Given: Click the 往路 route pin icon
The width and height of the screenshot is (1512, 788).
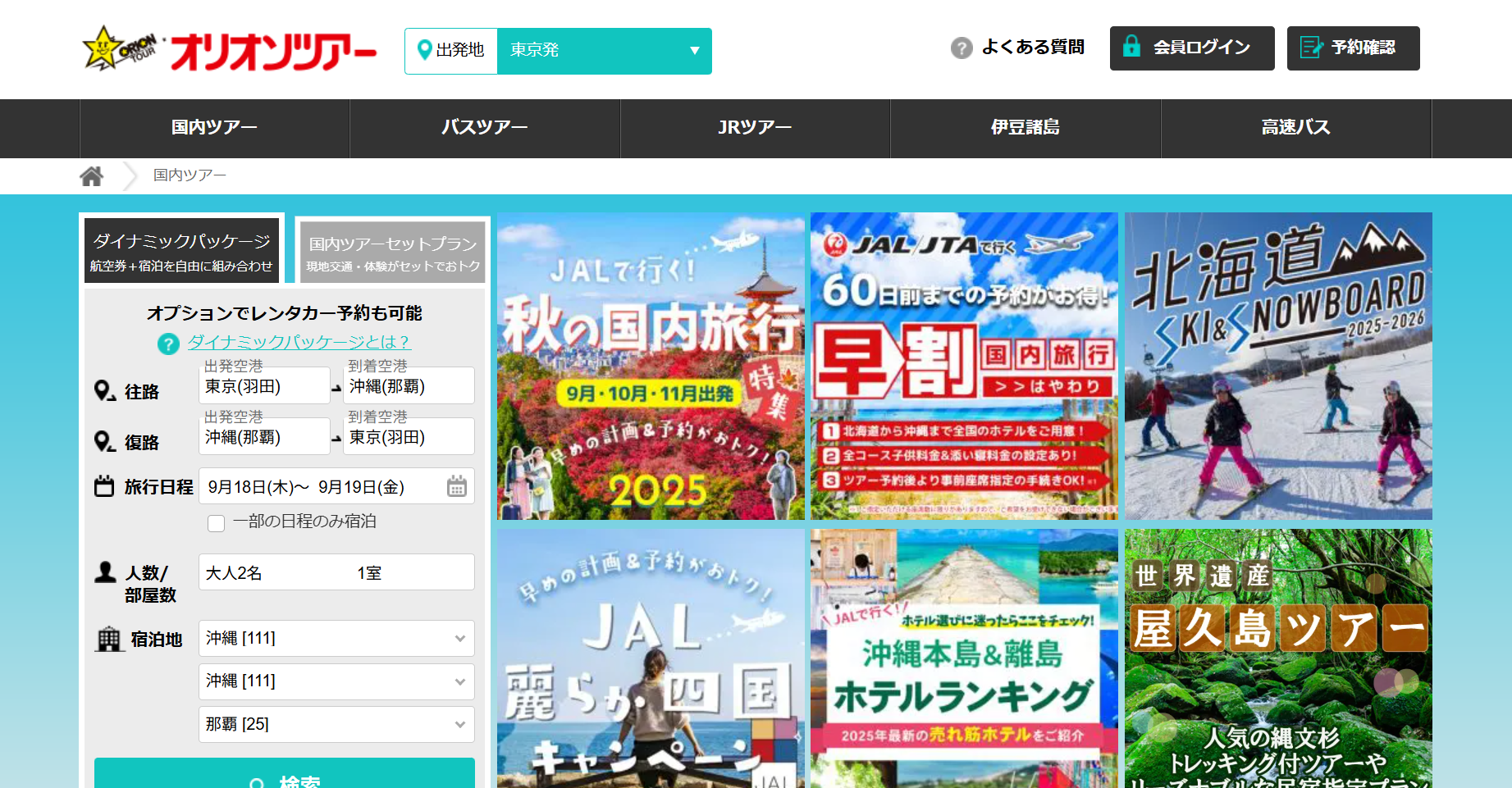Looking at the screenshot, I should pyautogui.click(x=104, y=391).
